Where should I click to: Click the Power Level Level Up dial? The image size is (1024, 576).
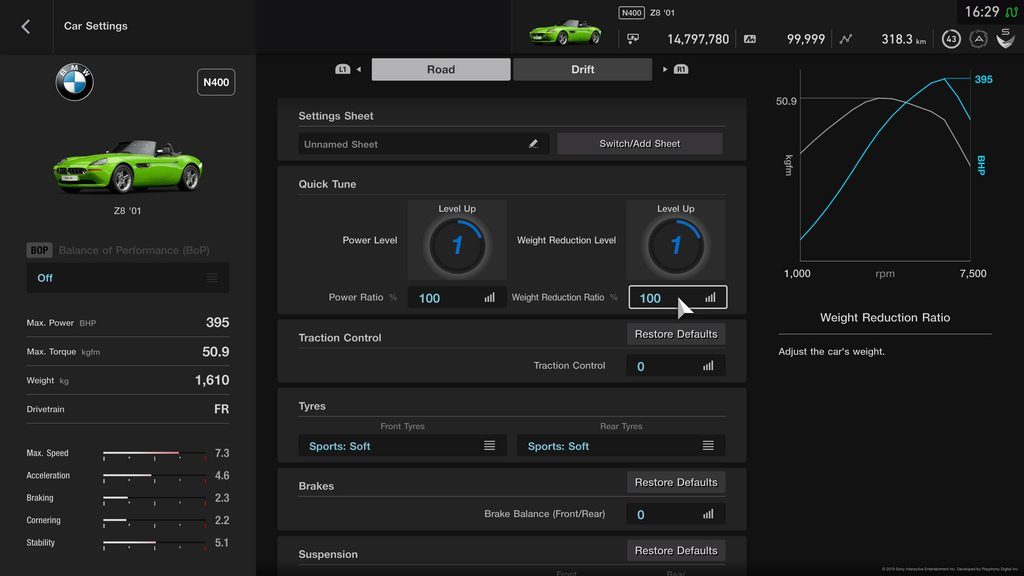point(457,246)
